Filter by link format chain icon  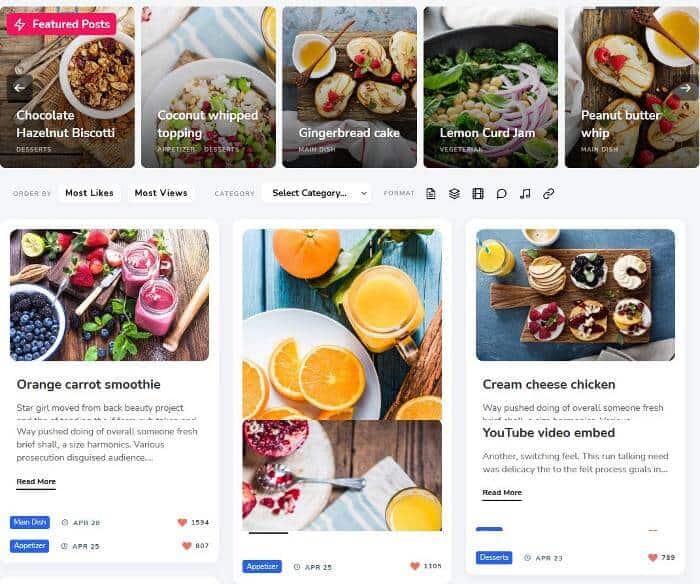(549, 194)
